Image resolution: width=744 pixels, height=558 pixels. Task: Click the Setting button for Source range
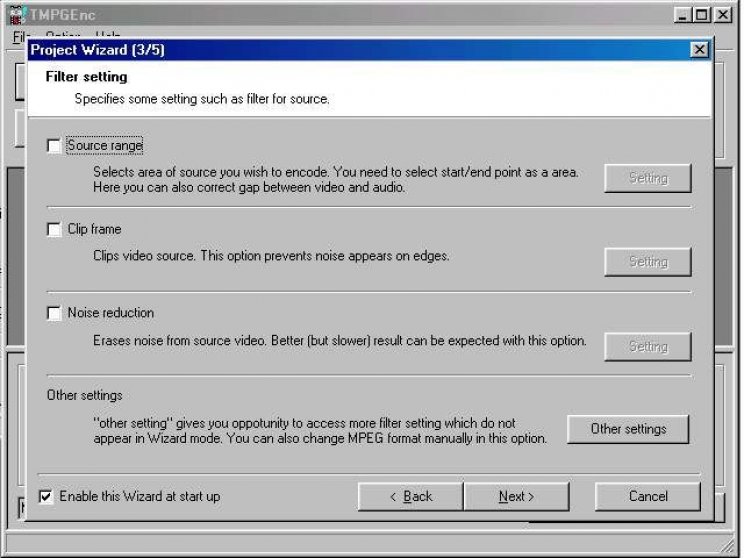pos(648,178)
